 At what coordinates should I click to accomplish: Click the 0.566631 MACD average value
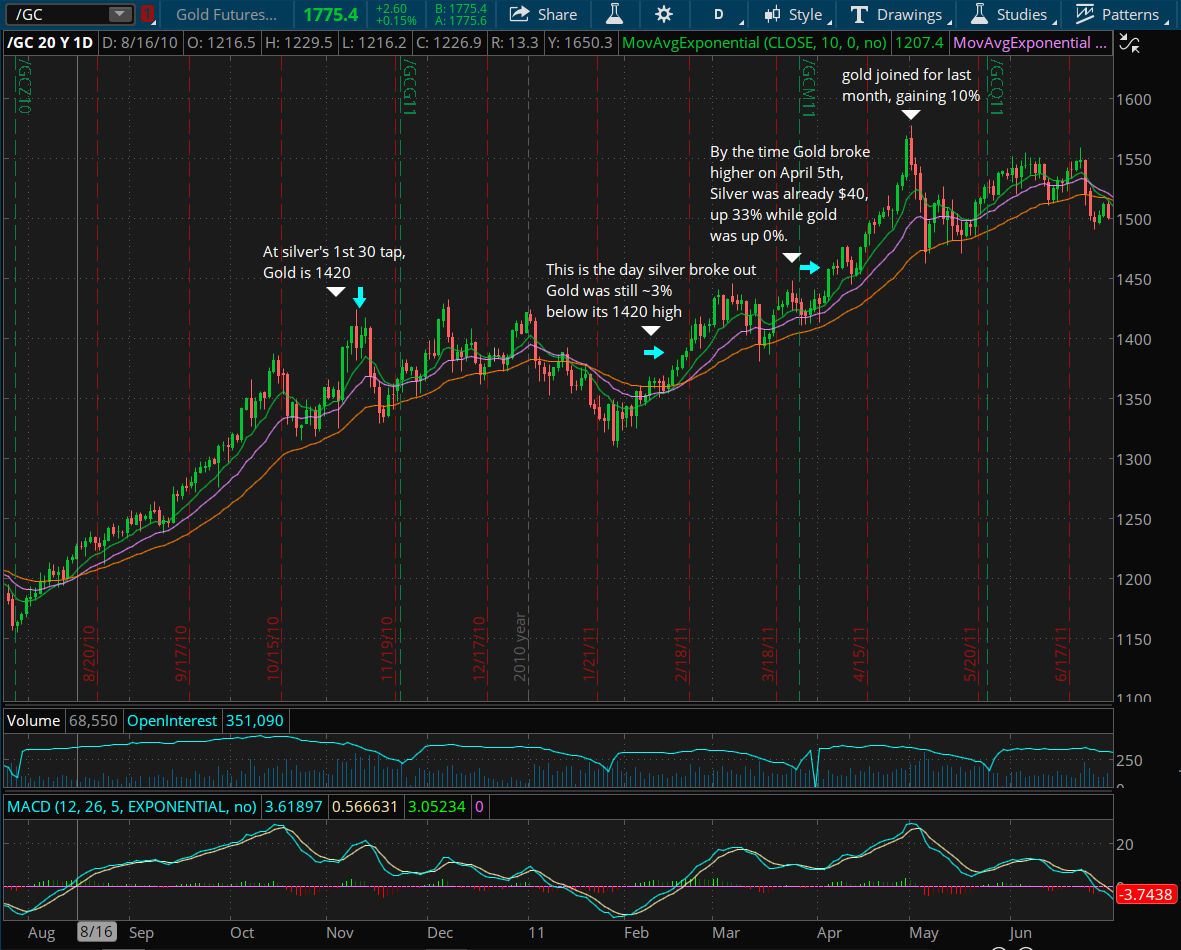(365, 807)
